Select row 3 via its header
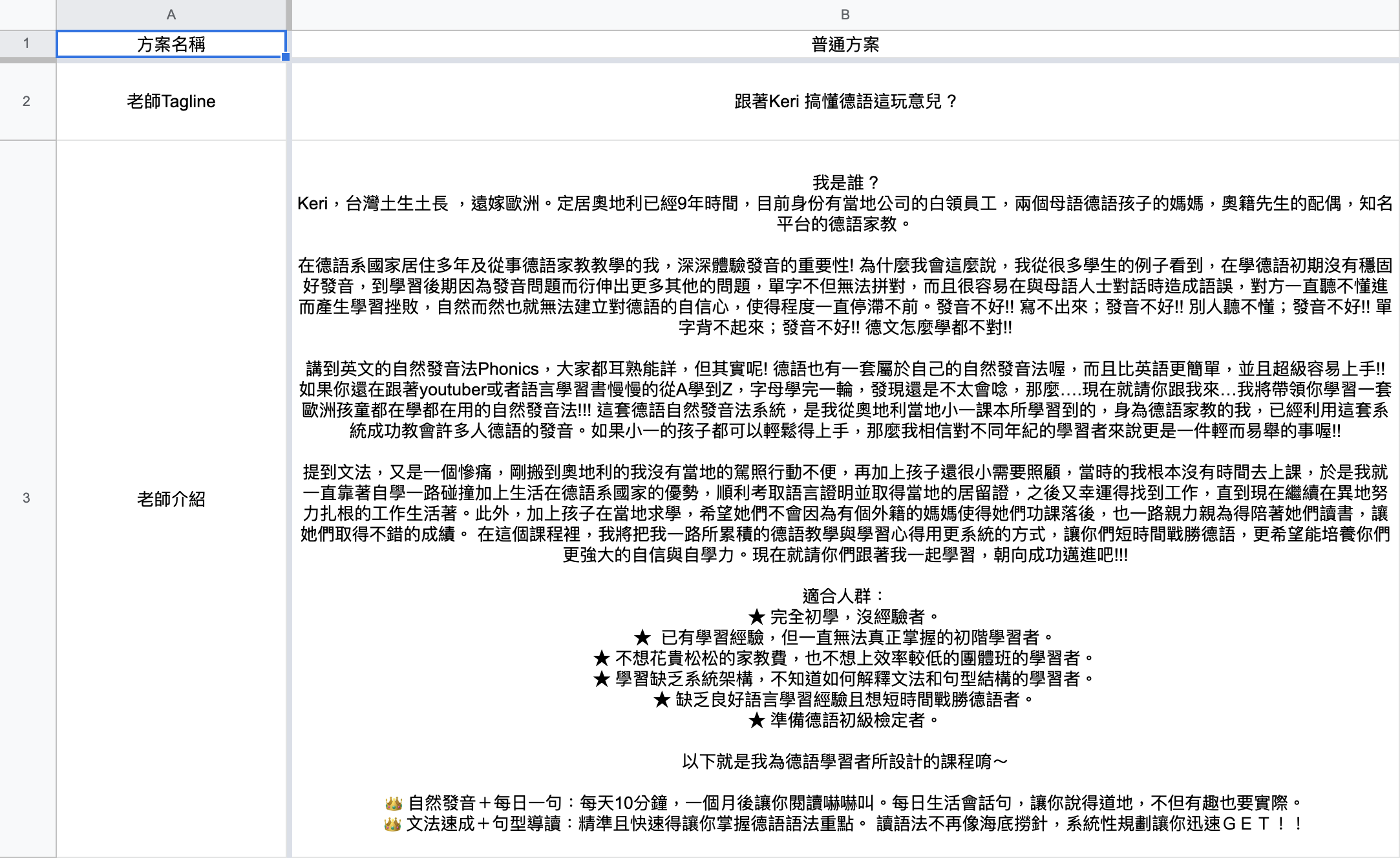Viewport: 1400px width, 858px height. click(27, 497)
